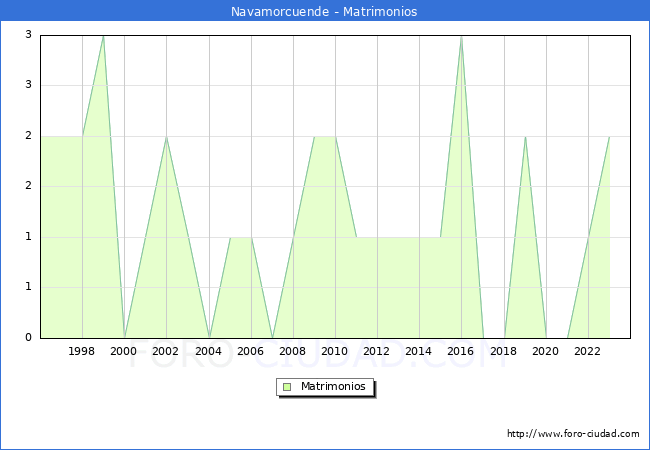The height and width of the screenshot is (450, 650).
Task: Click the 2018 x-axis label
Action: [504, 351]
